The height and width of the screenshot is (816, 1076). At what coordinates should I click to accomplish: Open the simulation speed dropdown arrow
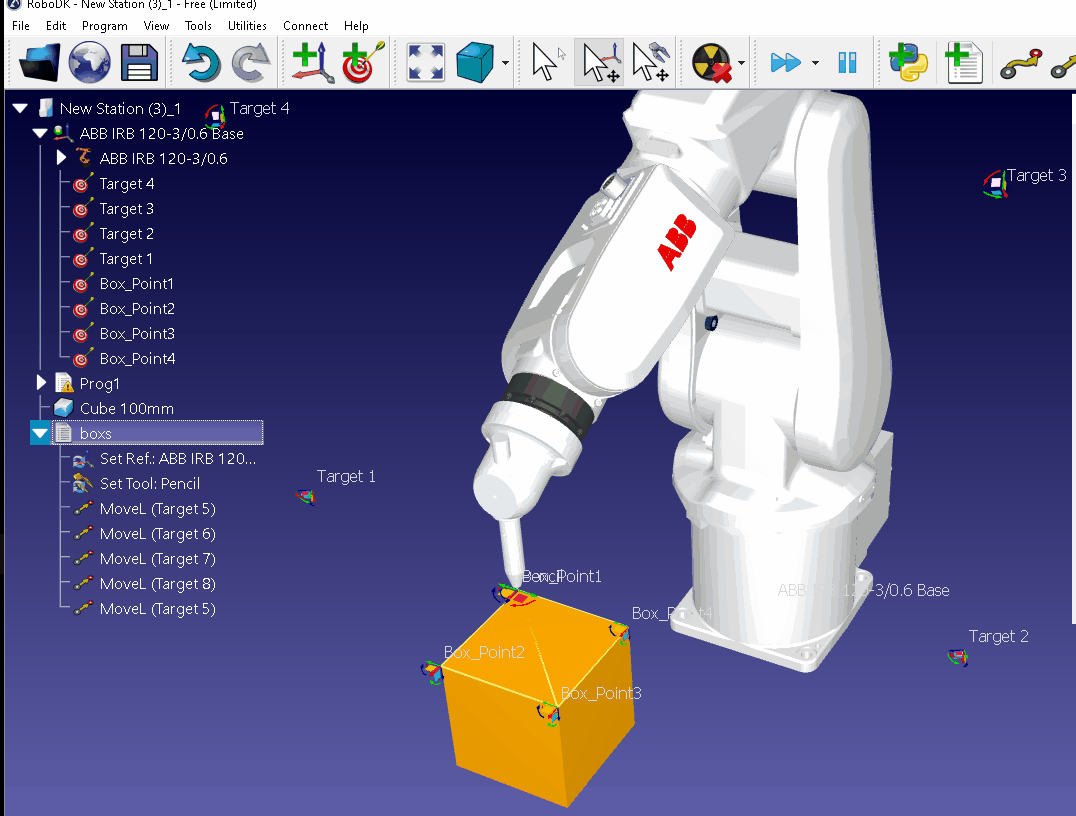(815, 63)
